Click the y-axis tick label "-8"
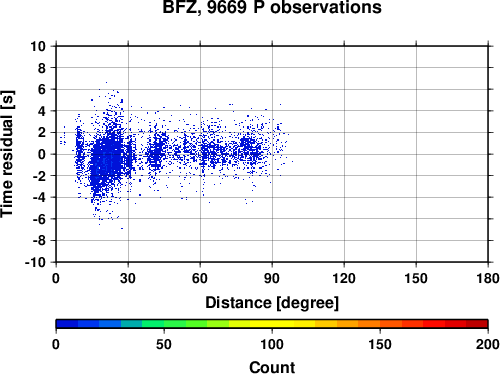This screenshot has width=500, height=374. [x=39, y=241]
